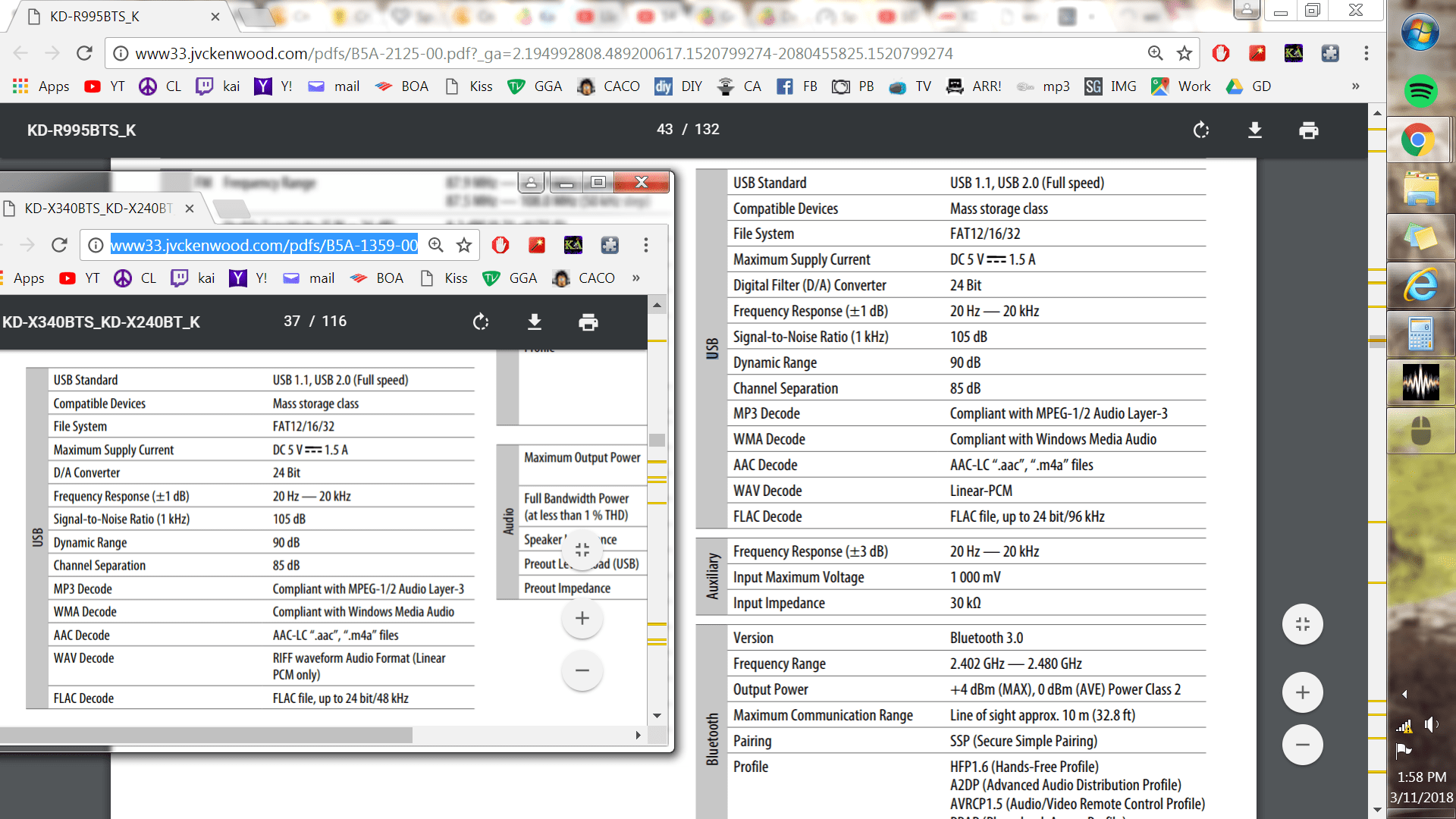Viewport: 1456px width, 819px height.
Task: Open Chrome menu in back window
Action: coord(1367,53)
